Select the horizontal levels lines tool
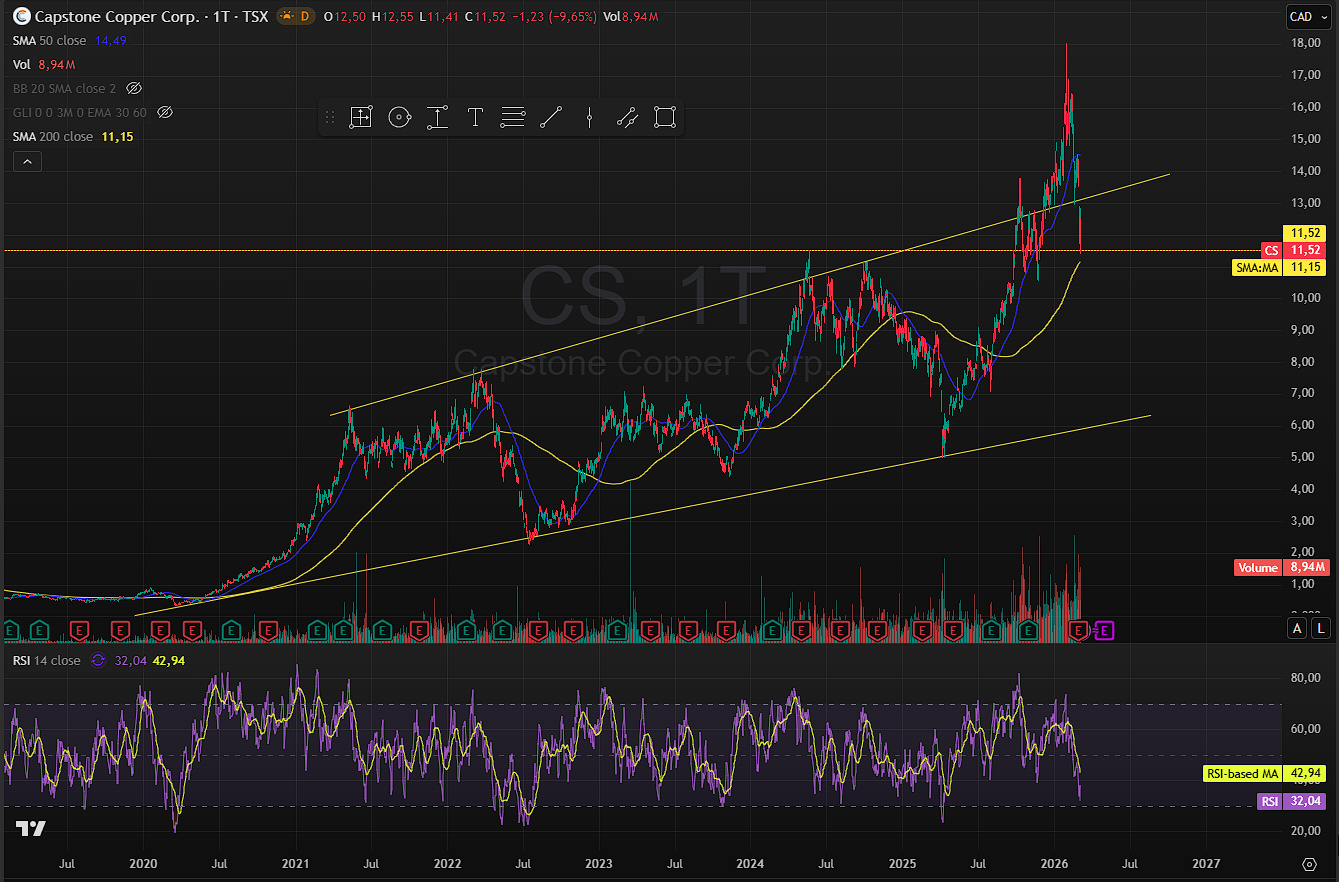 pos(513,118)
